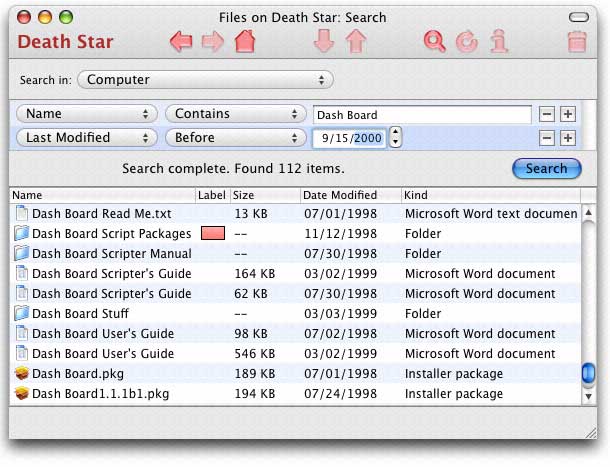This screenshot has height=467, width=610.
Task: Click the 164 KB Scripter's Guide document icon
Action: click(22, 273)
